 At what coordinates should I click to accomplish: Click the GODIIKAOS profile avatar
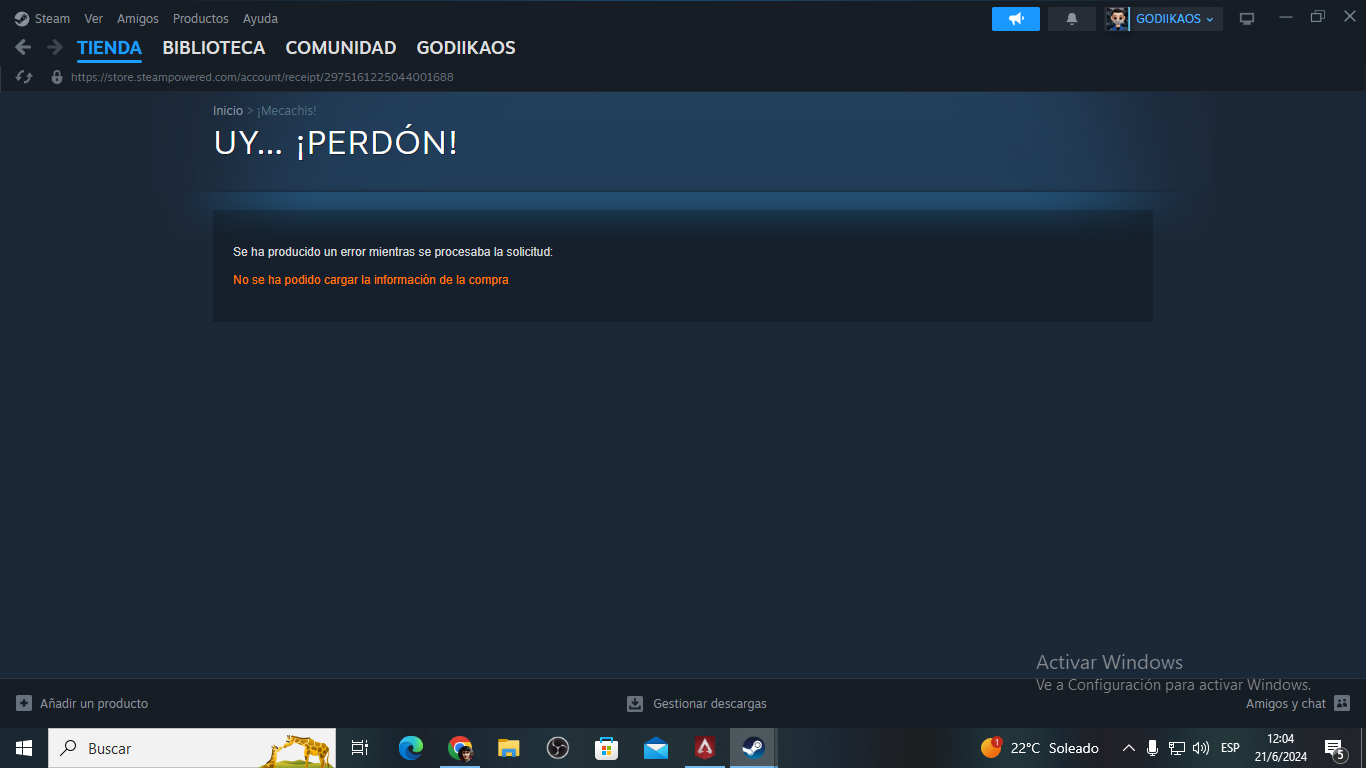point(1117,19)
